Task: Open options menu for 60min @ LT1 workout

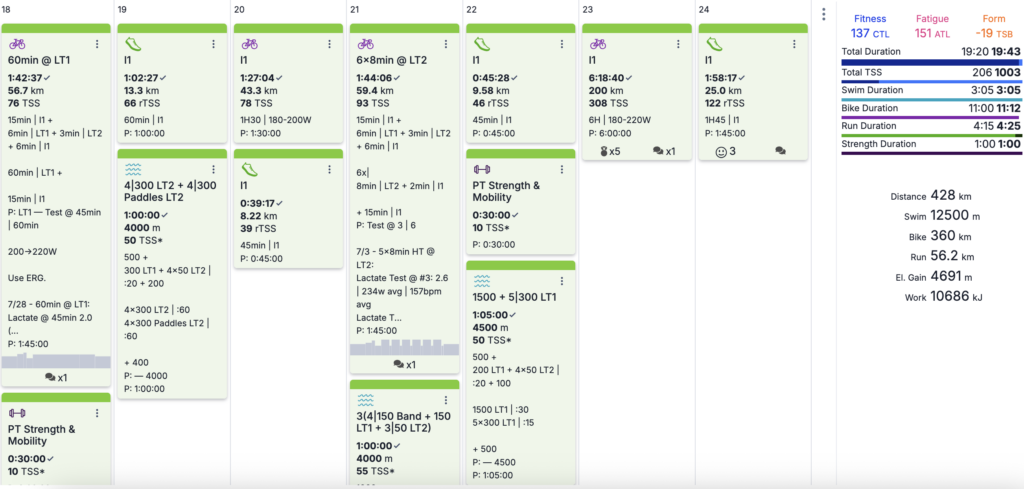Action: coord(96,44)
